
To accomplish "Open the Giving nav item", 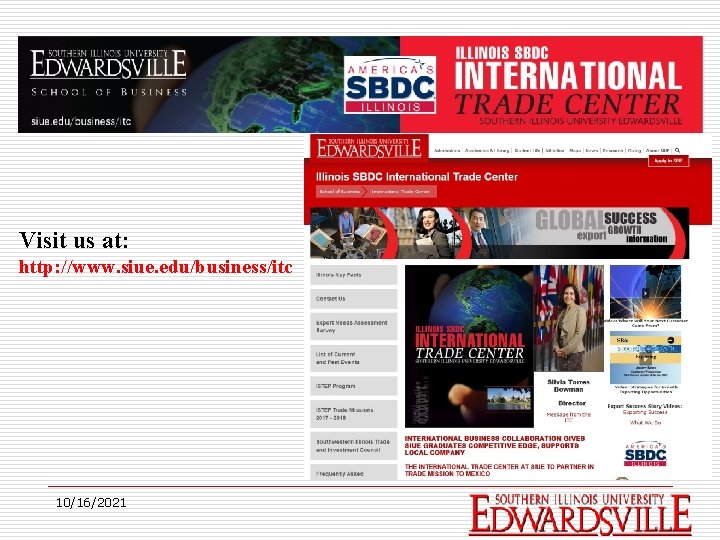I will point(634,151).
